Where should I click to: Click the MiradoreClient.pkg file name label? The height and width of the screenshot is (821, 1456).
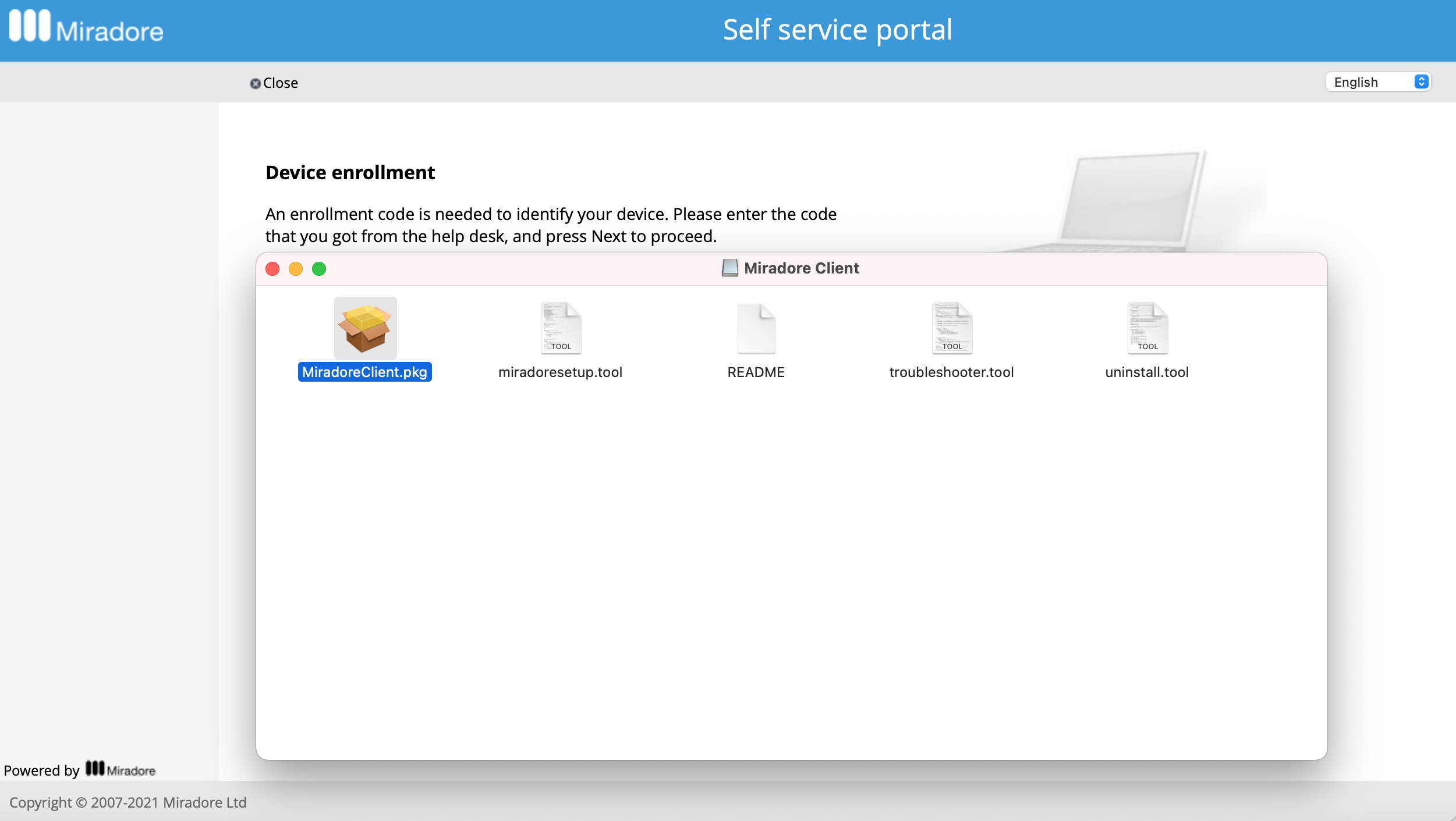[365, 372]
